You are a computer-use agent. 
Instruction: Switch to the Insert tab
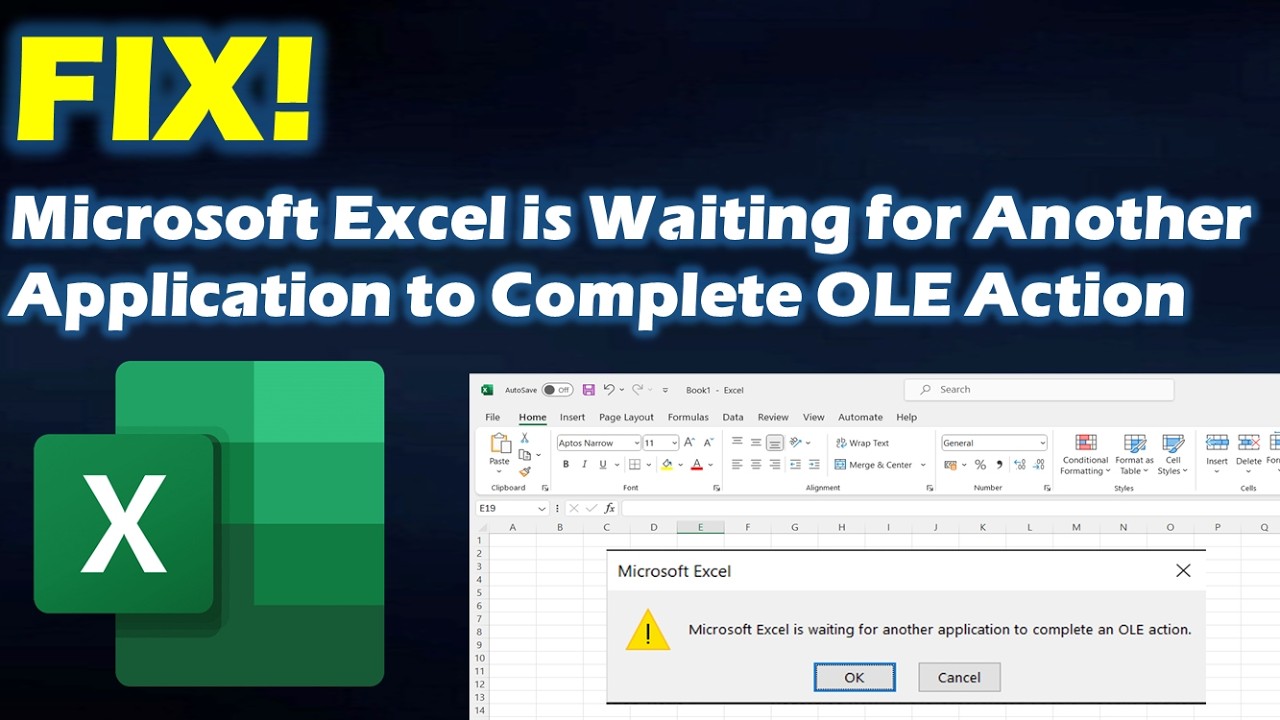pyautogui.click(x=573, y=417)
